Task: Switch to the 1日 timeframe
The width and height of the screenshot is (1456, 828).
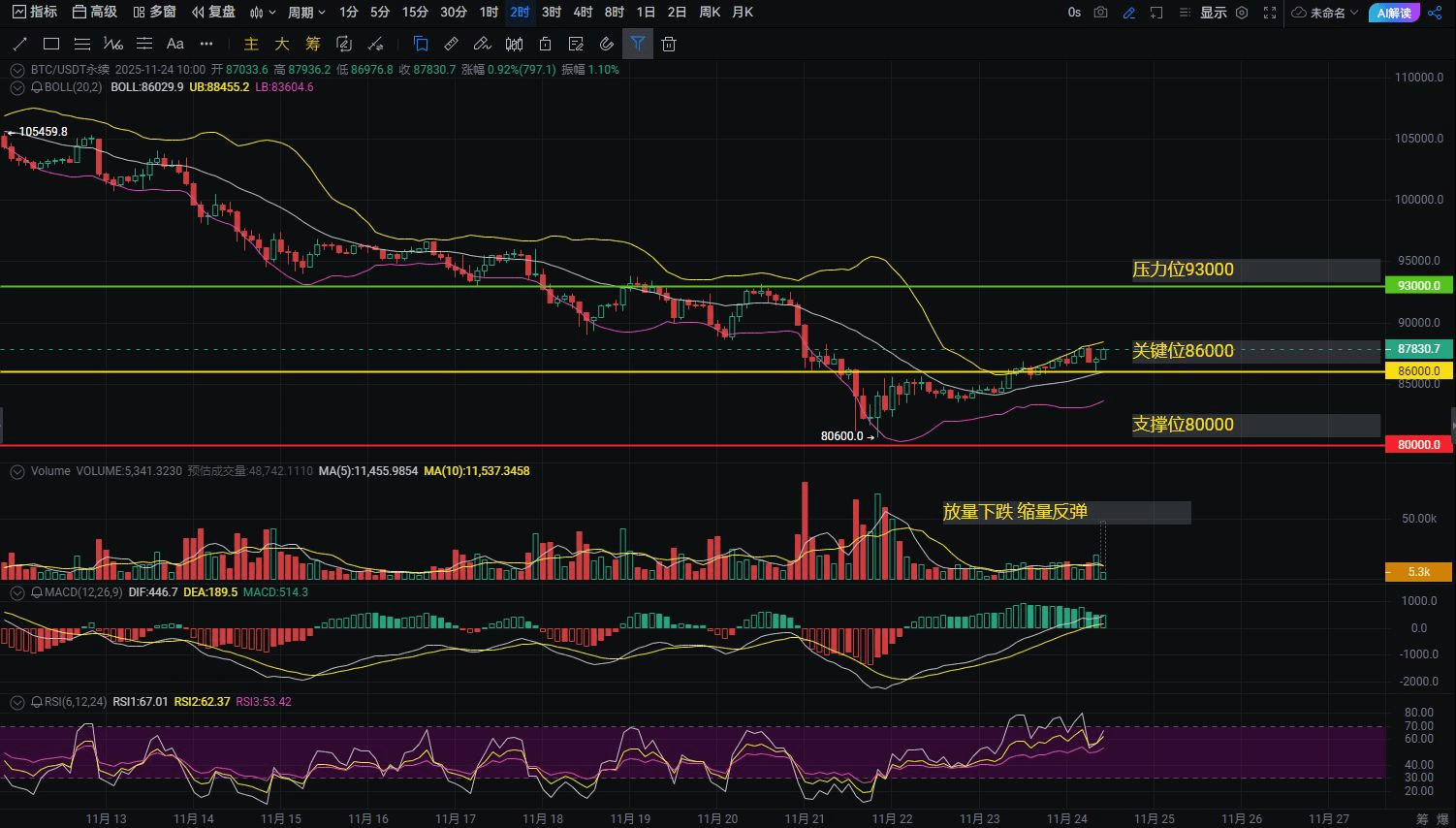Action: click(x=646, y=13)
